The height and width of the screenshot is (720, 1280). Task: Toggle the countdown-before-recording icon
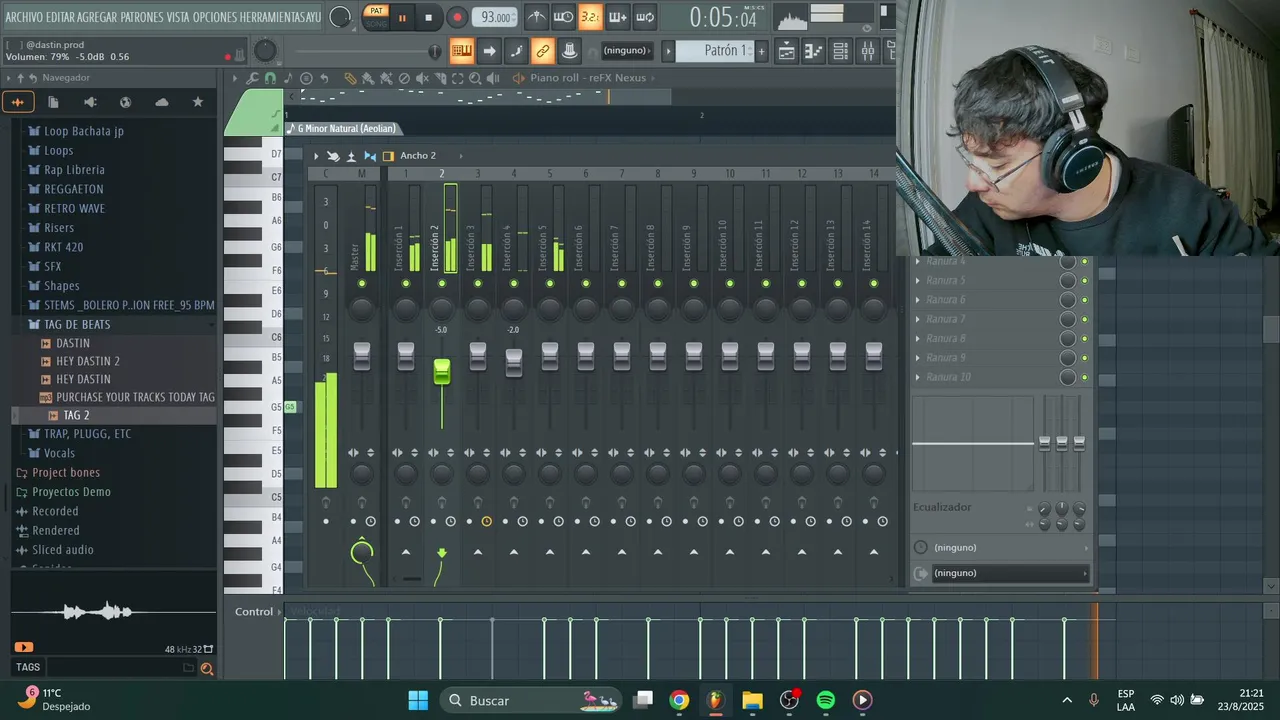pyautogui.click(x=590, y=17)
